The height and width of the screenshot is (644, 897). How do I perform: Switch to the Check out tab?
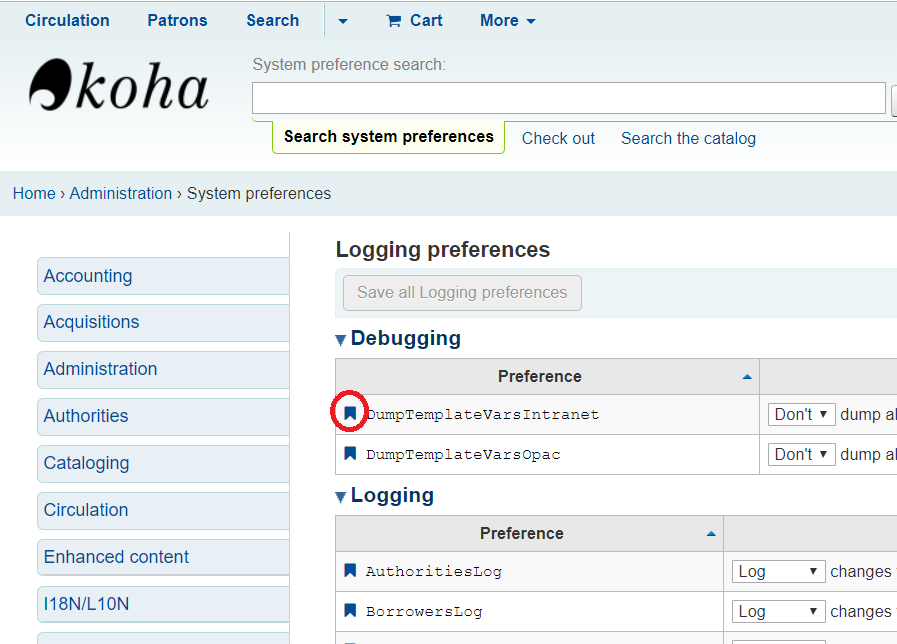[x=558, y=139]
